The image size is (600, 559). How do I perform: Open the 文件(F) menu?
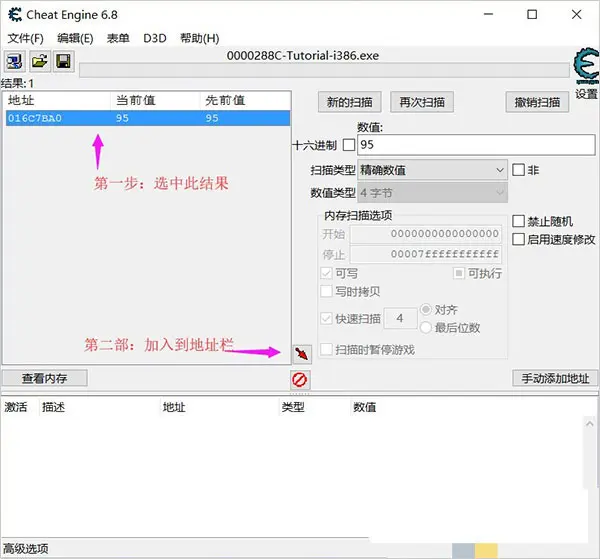pos(26,38)
